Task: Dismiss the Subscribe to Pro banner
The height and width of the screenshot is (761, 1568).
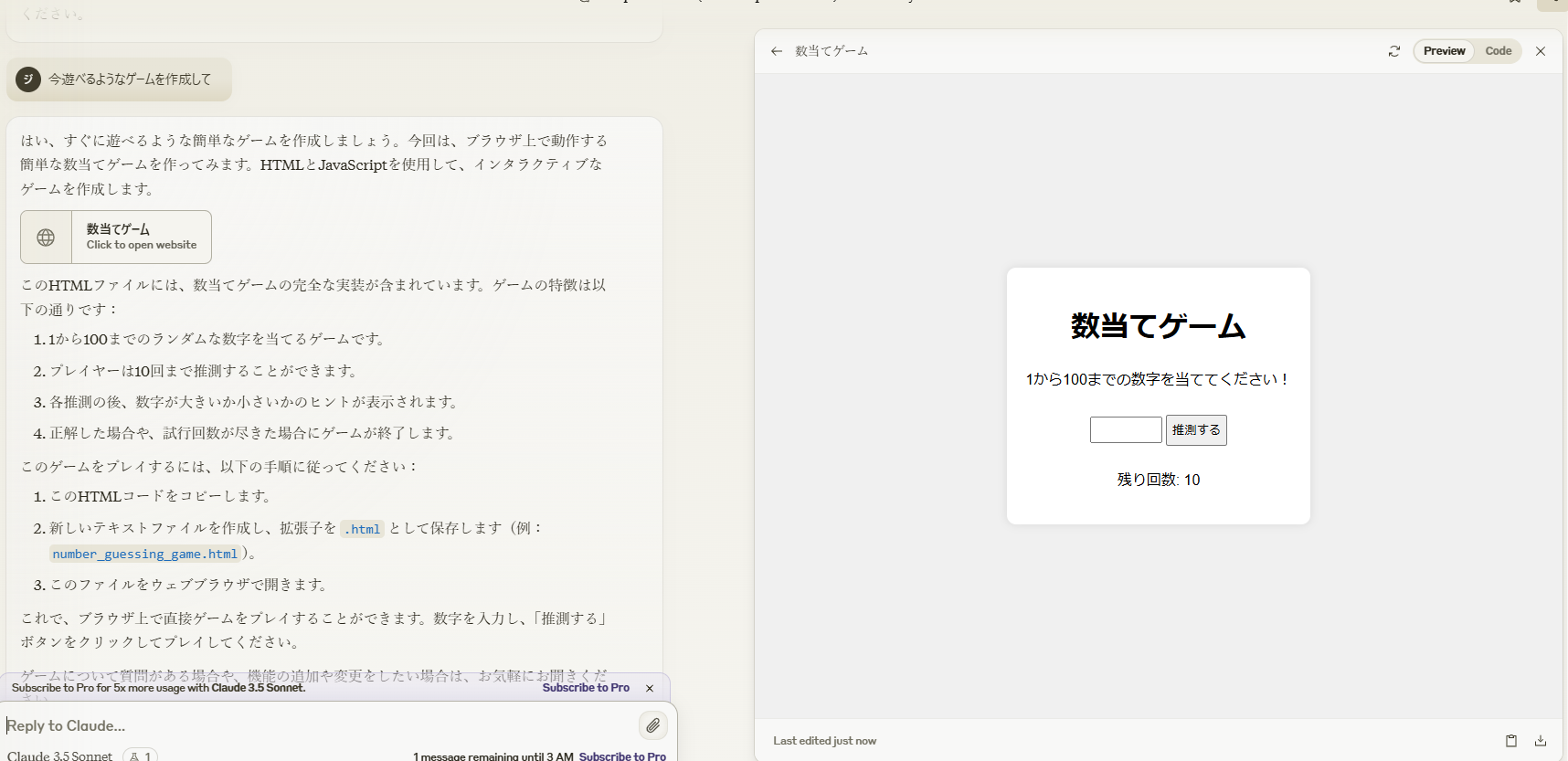Action: pyautogui.click(x=650, y=688)
